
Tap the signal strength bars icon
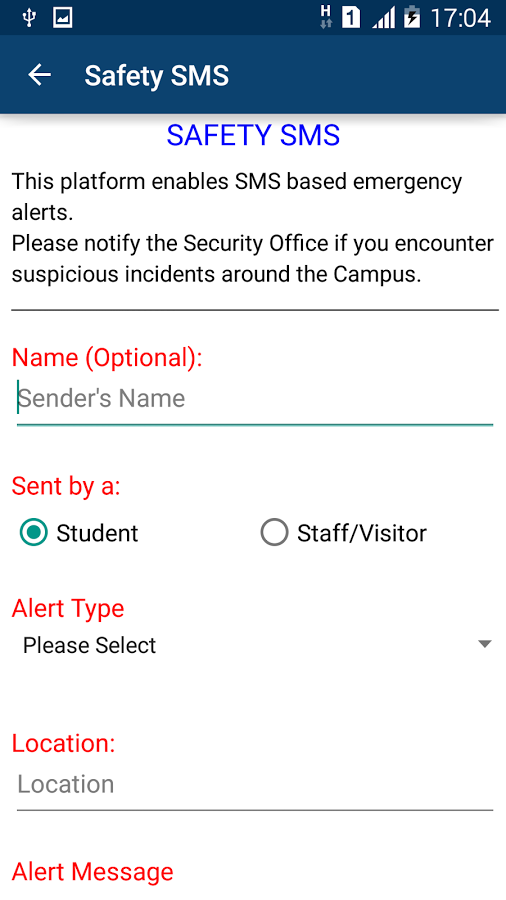tap(383, 18)
